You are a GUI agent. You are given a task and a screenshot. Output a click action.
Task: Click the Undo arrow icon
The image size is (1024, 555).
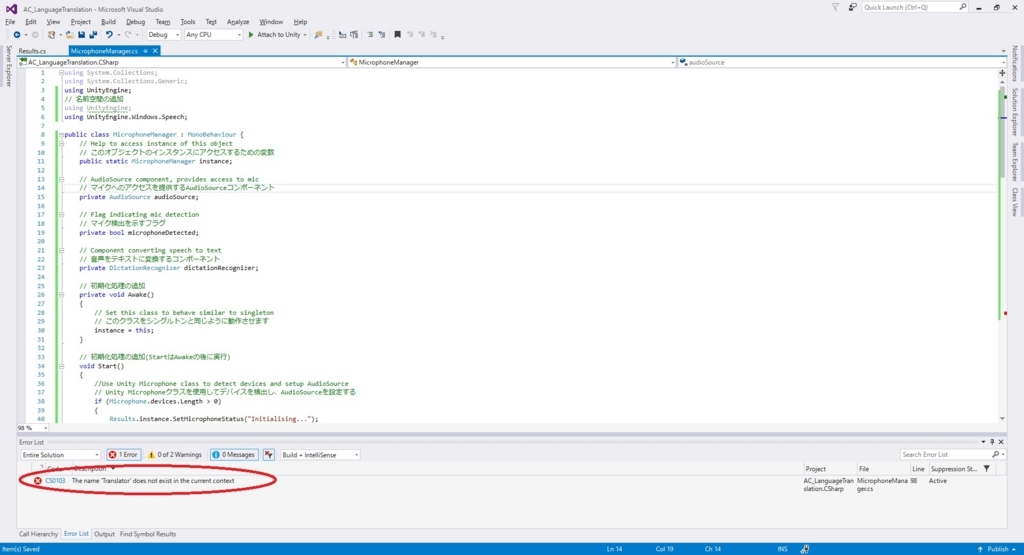[x=108, y=35]
